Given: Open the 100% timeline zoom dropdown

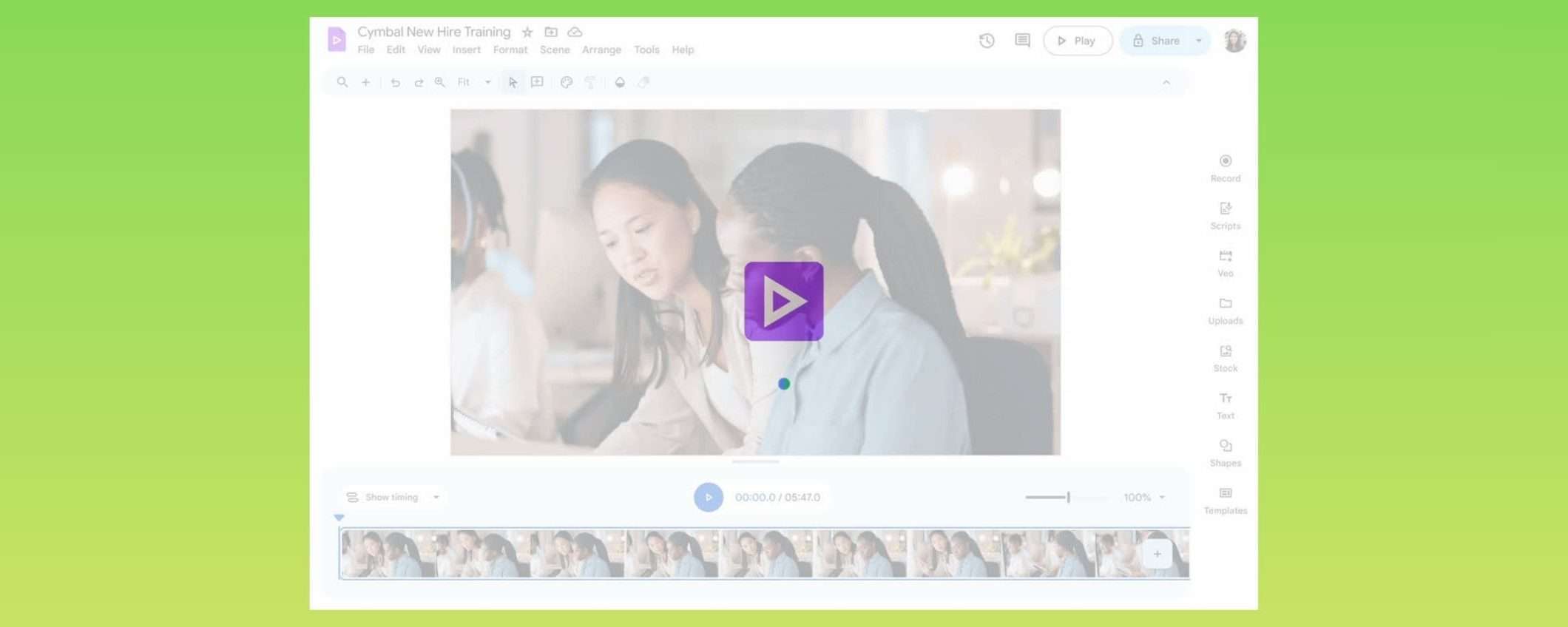Looking at the screenshot, I should (x=1144, y=497).
